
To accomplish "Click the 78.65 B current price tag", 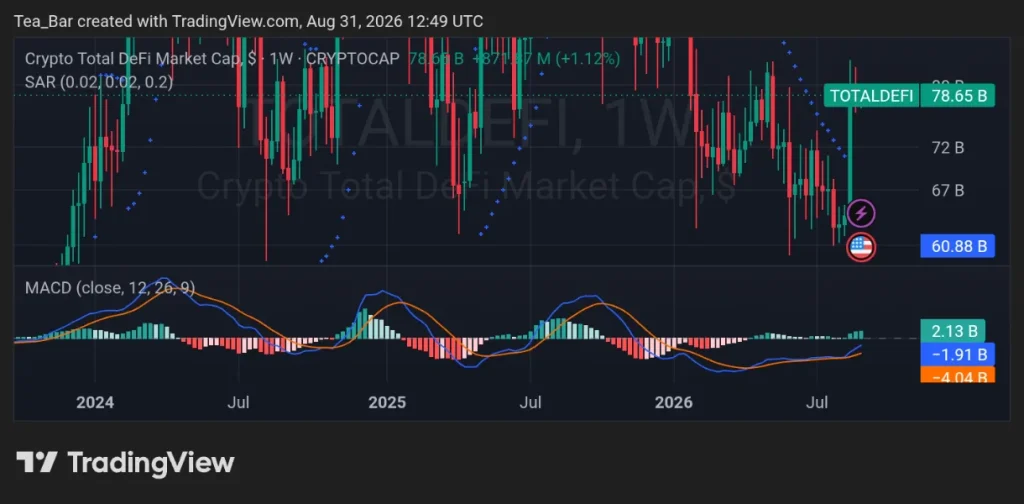I will coord(957,96).
